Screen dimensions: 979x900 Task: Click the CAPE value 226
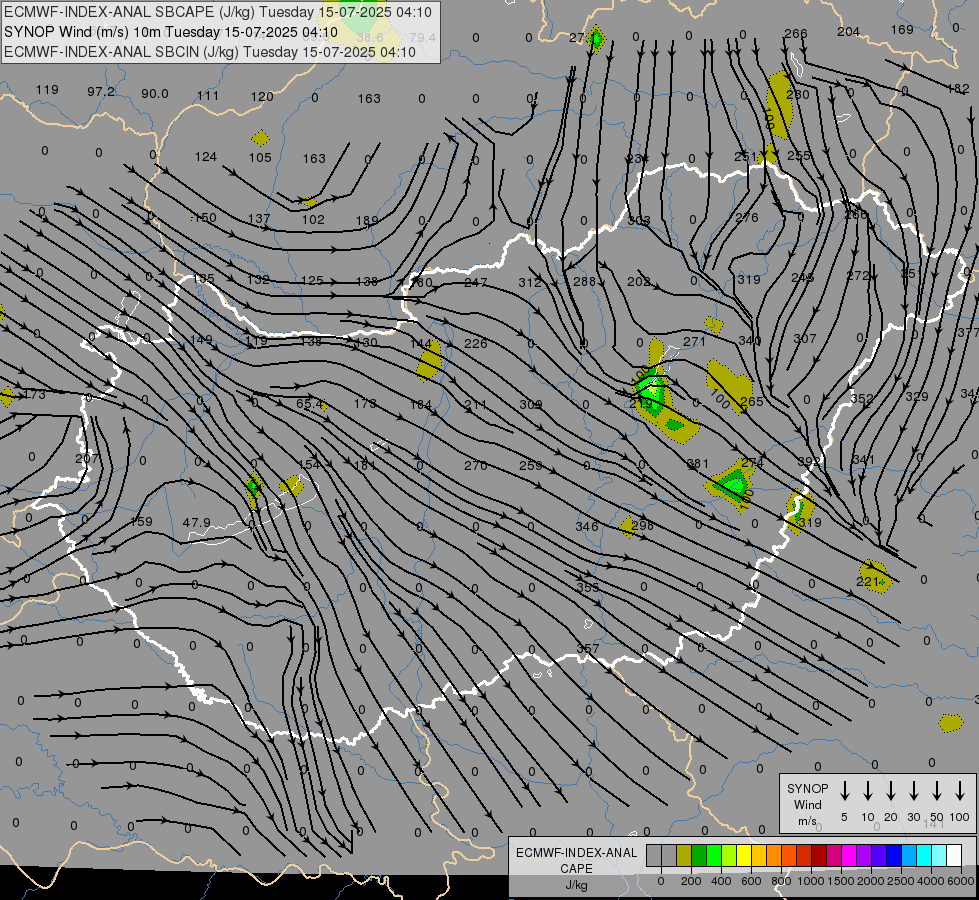[x=476, y=343]
